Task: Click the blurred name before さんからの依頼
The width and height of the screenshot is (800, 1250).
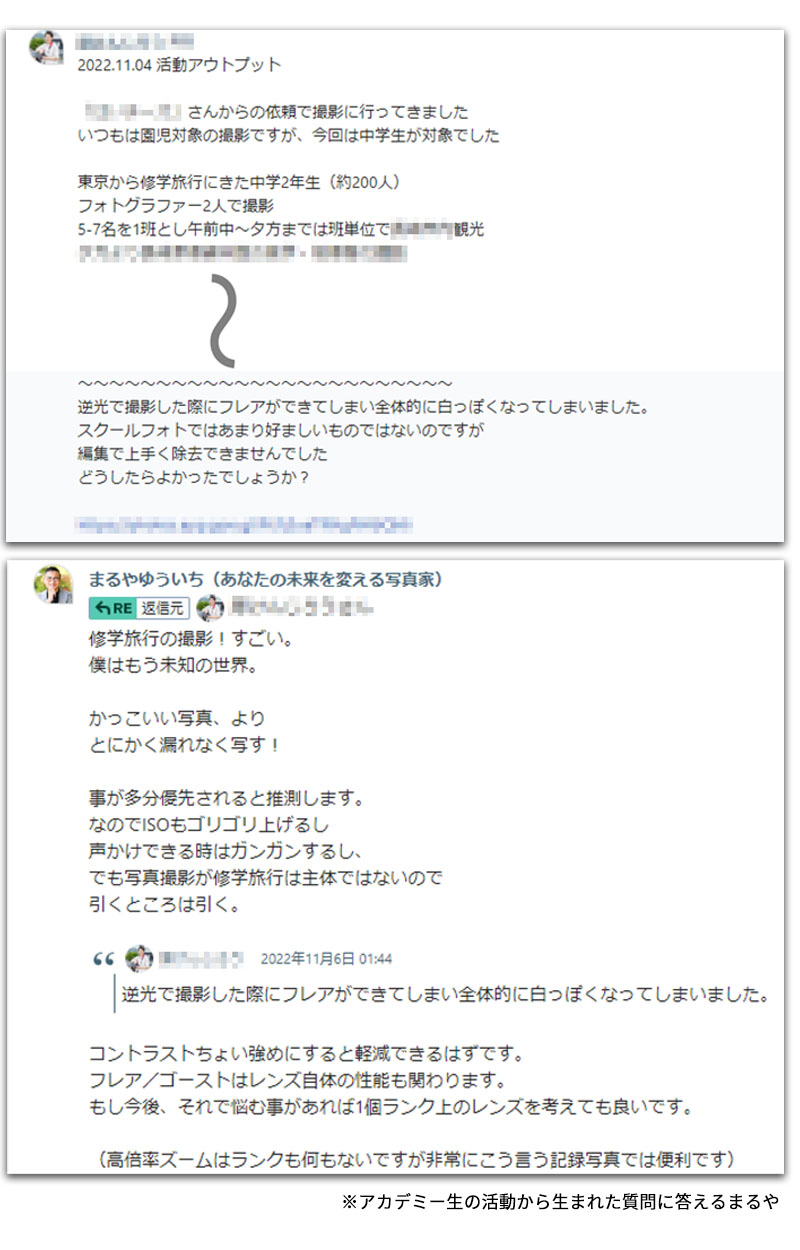Action: pyautogui.click(x=132, y=111)
